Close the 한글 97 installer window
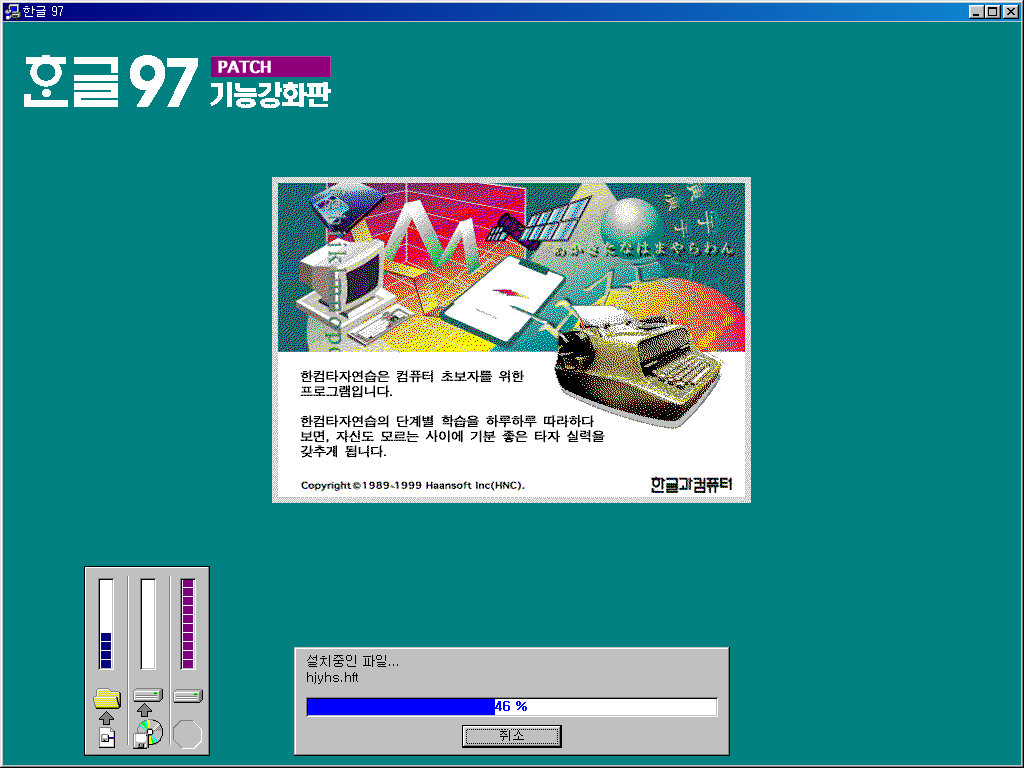 coord(1010,11)
